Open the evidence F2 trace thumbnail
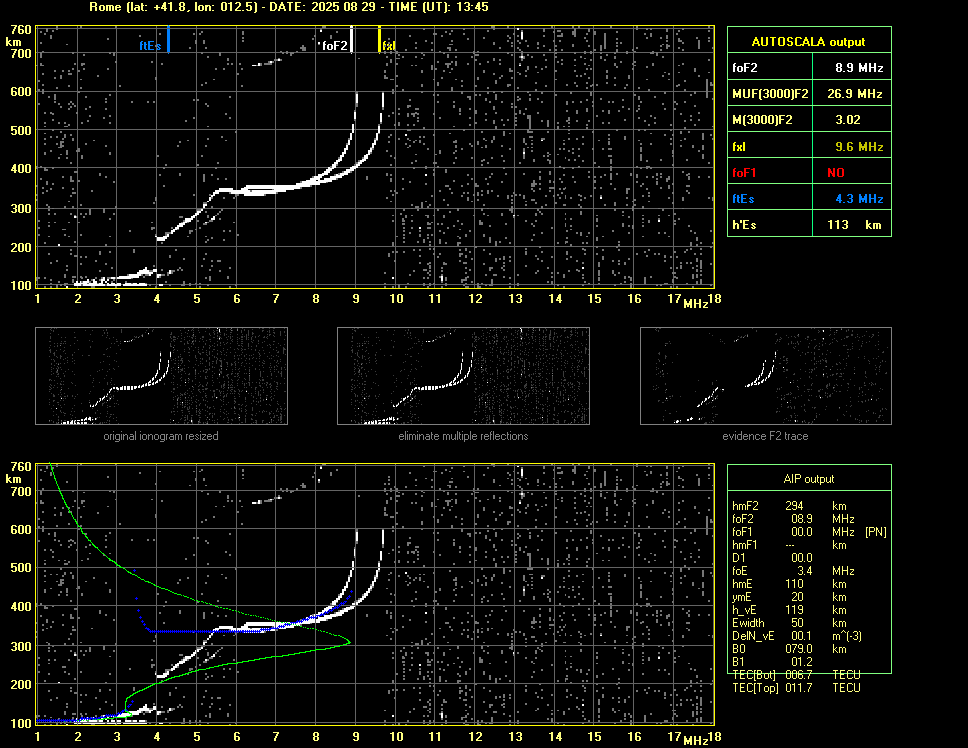 point(766,376)
